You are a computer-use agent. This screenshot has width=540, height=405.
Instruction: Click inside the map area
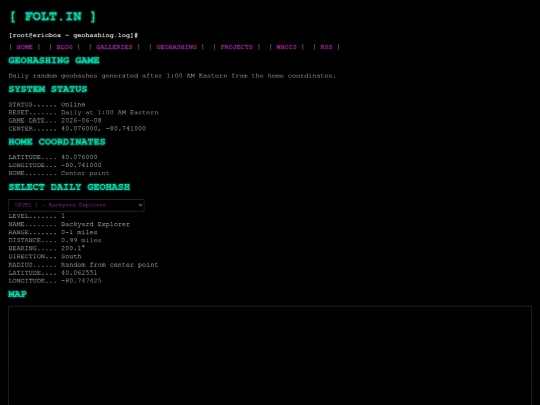coord(270,355)
